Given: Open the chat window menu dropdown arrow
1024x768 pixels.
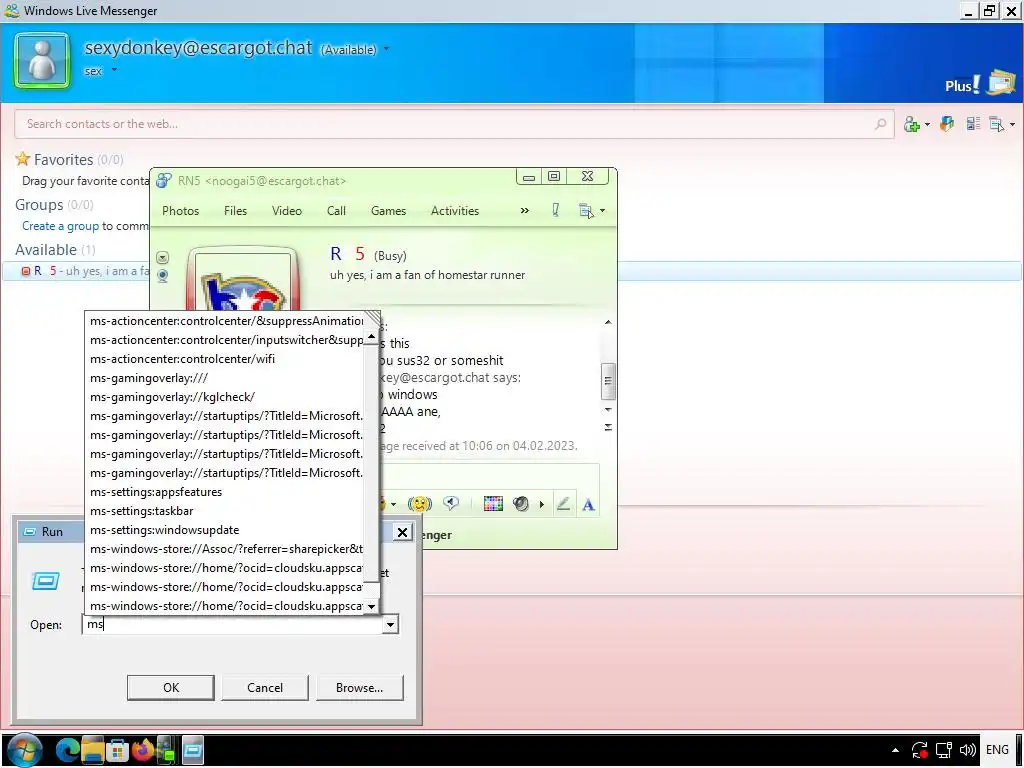Looking at the screenshot, I should click(x=602, y=210).
